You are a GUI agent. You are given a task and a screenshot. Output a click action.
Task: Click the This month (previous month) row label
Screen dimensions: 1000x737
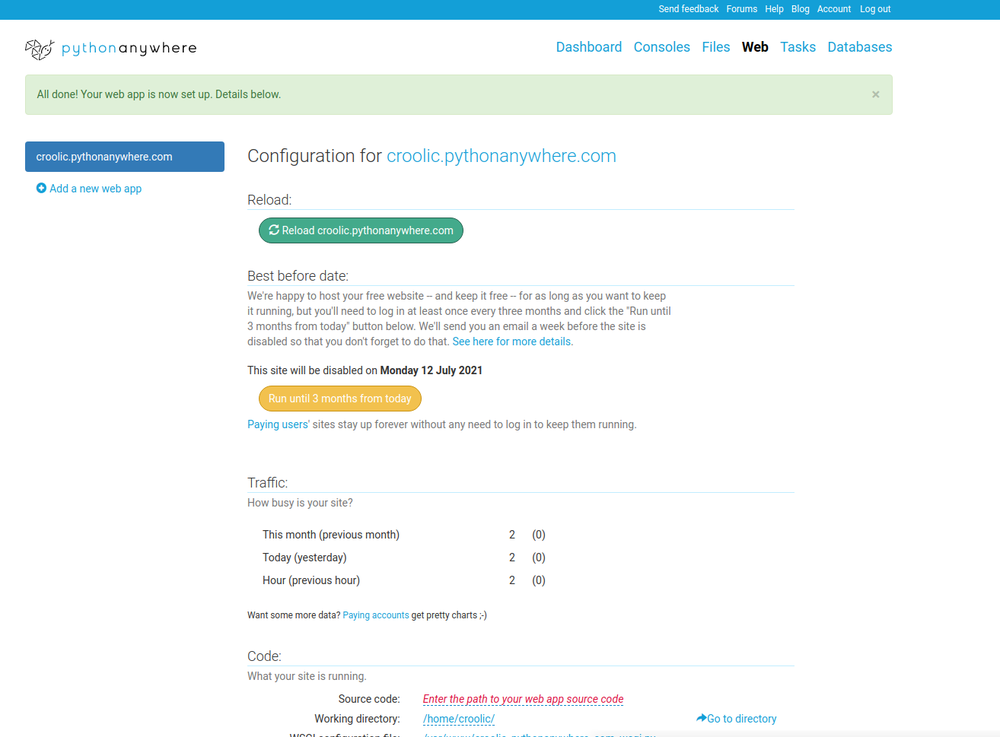tap(331, 535)
